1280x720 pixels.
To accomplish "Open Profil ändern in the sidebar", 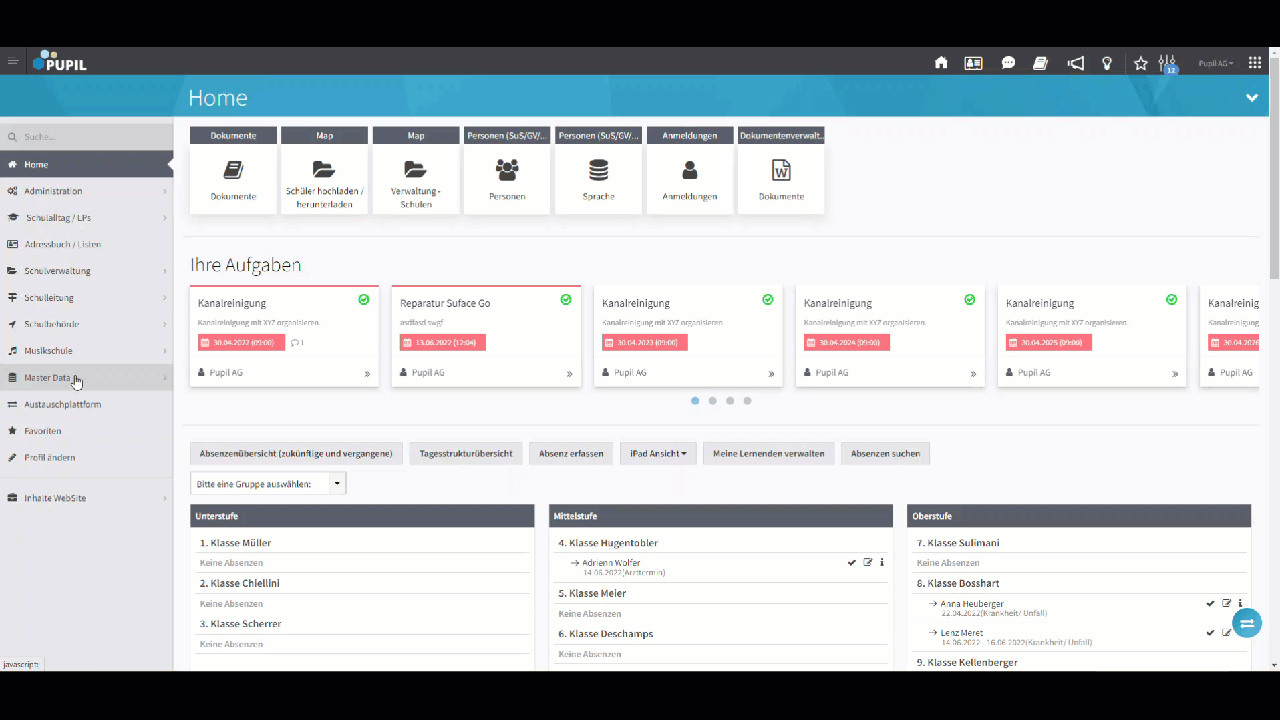I will click(x=87, y=457).
